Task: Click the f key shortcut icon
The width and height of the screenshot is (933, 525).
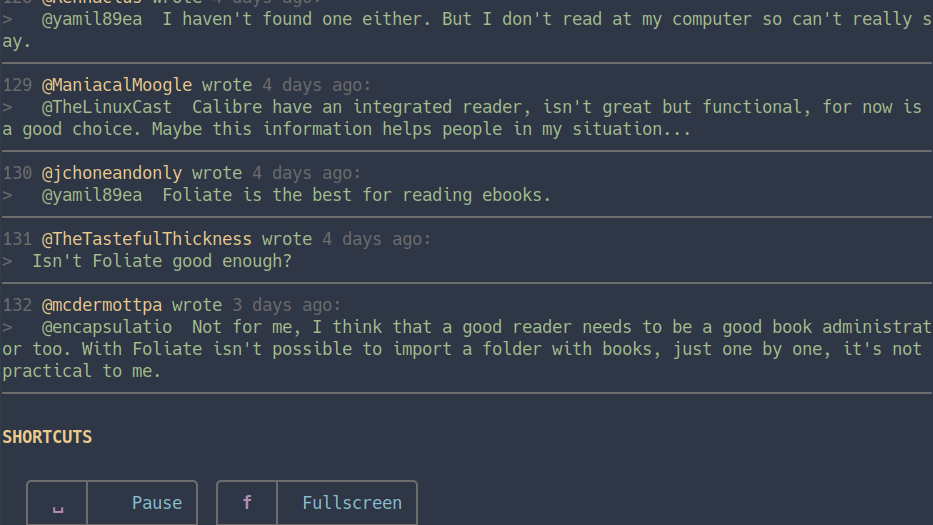Action: click(x=247, y=503)
